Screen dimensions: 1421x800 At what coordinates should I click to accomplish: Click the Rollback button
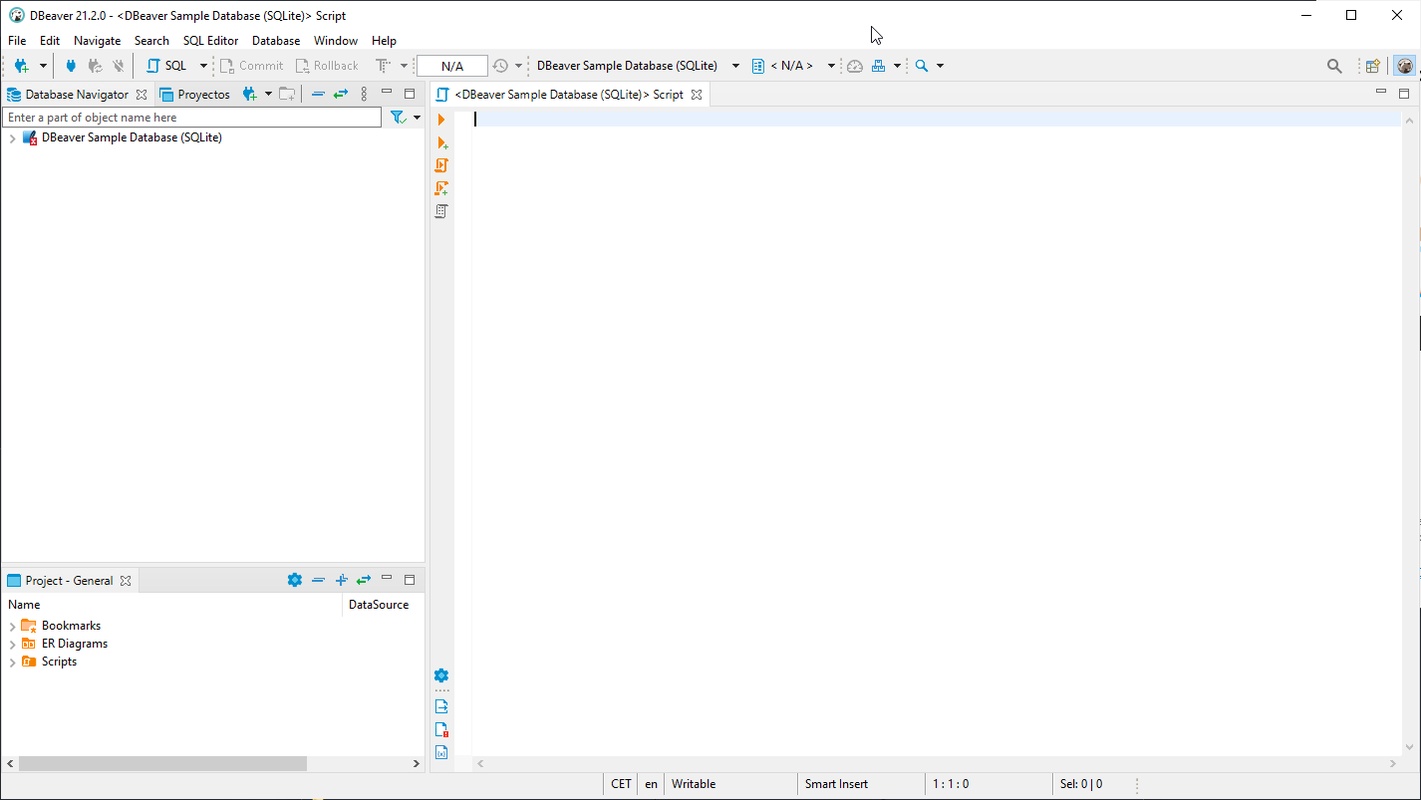click(x=327, y=66)
